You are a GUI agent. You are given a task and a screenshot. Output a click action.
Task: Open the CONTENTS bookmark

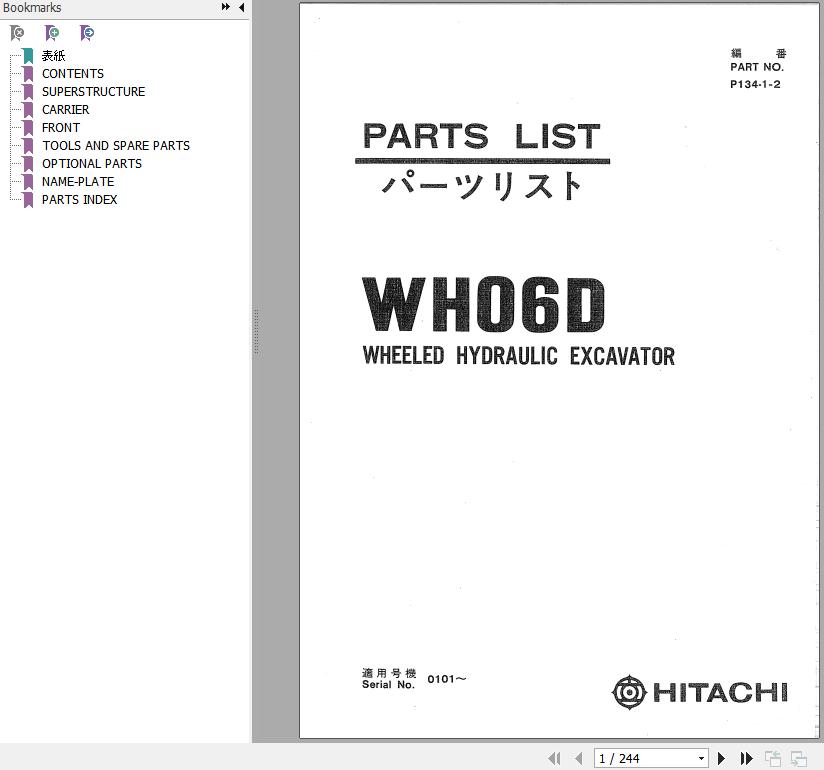point(73,74)
